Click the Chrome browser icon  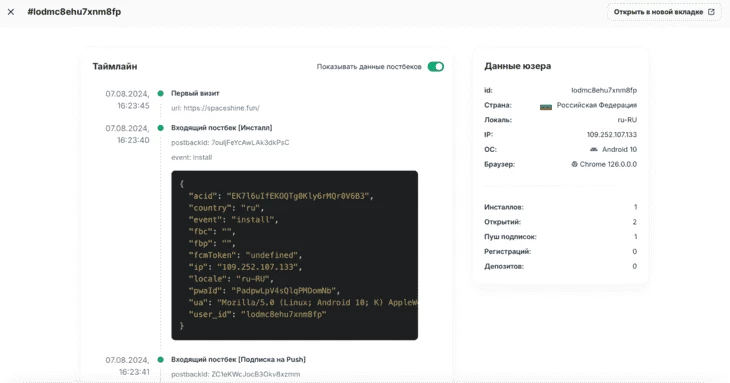(574, 164)
